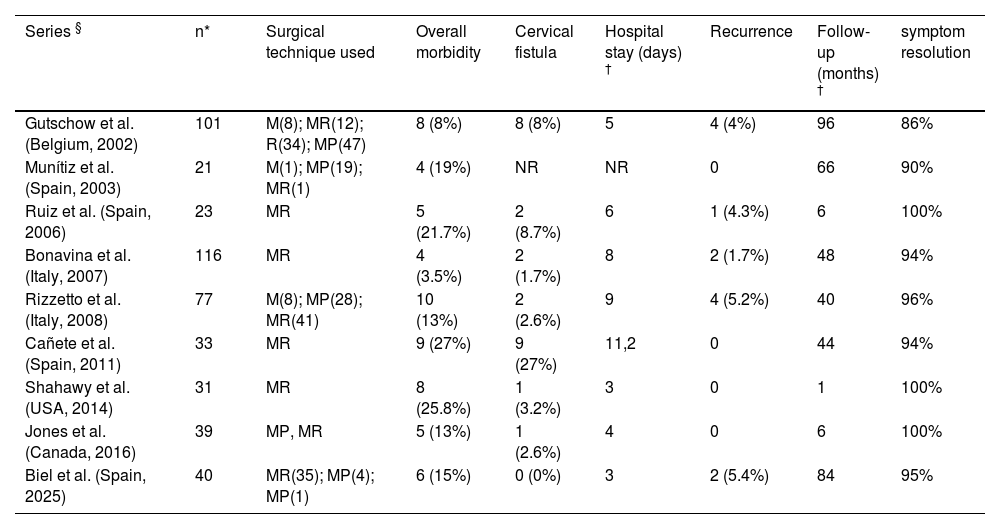
Task: Click the Bonavina et al. (Italy, 2007) cell
Action: (x=78, y=264)
